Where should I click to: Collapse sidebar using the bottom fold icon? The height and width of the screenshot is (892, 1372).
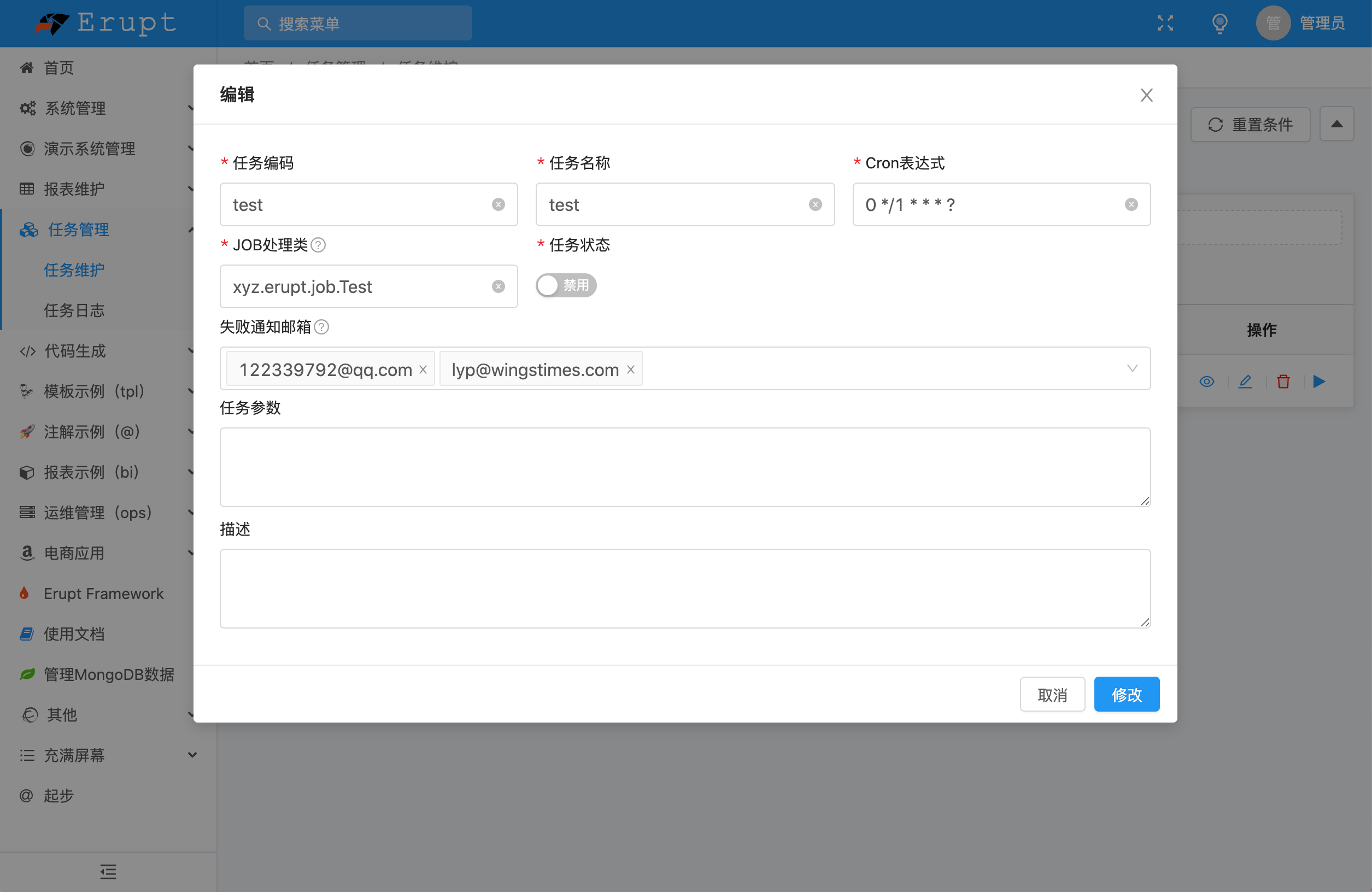point(108,871)
